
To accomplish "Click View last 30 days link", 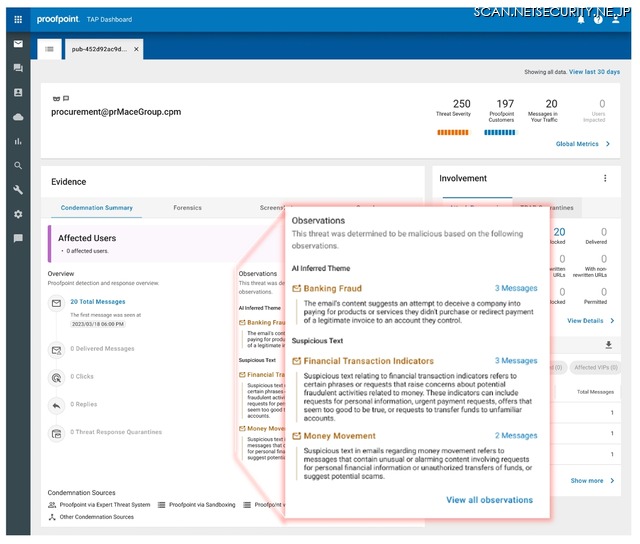I will pyautogui.click(x=594, y=72).
